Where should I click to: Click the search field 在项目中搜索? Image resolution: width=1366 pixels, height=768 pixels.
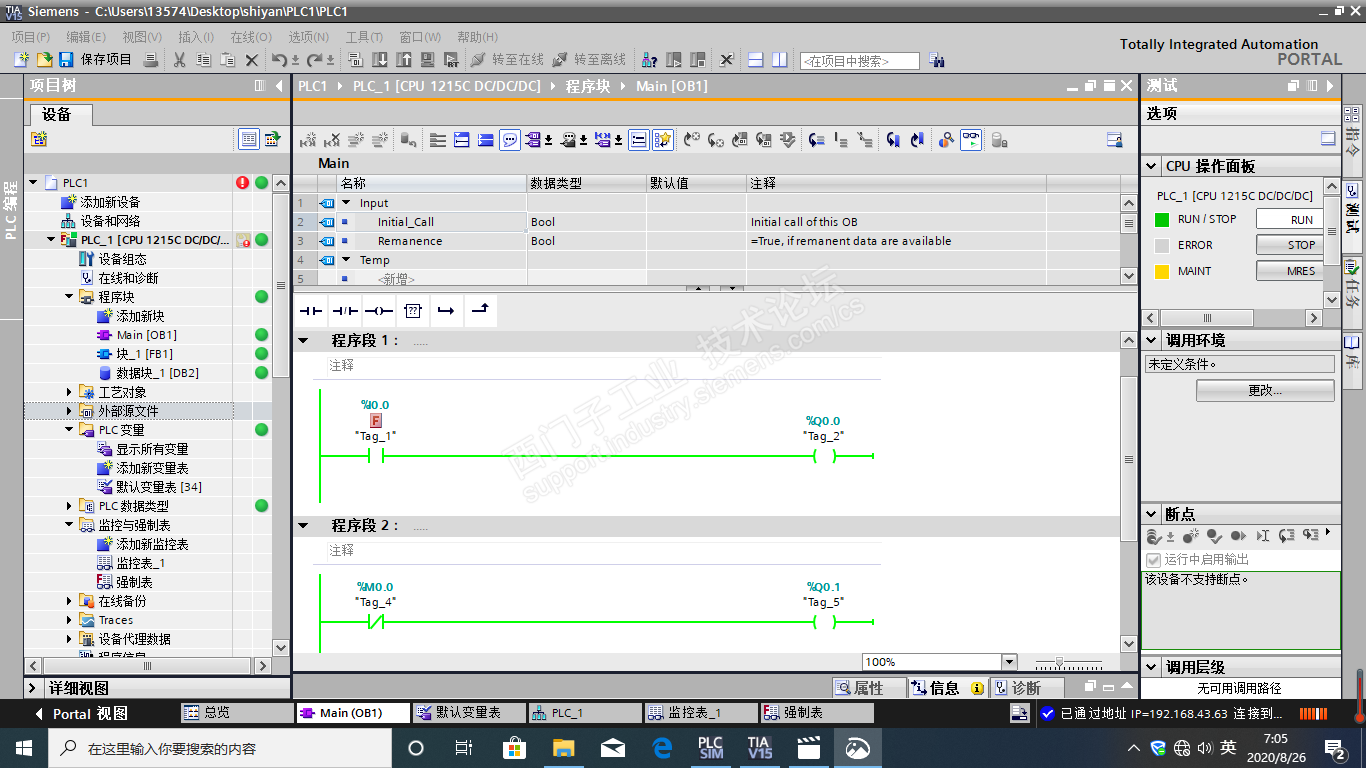(x=859, y=61)
